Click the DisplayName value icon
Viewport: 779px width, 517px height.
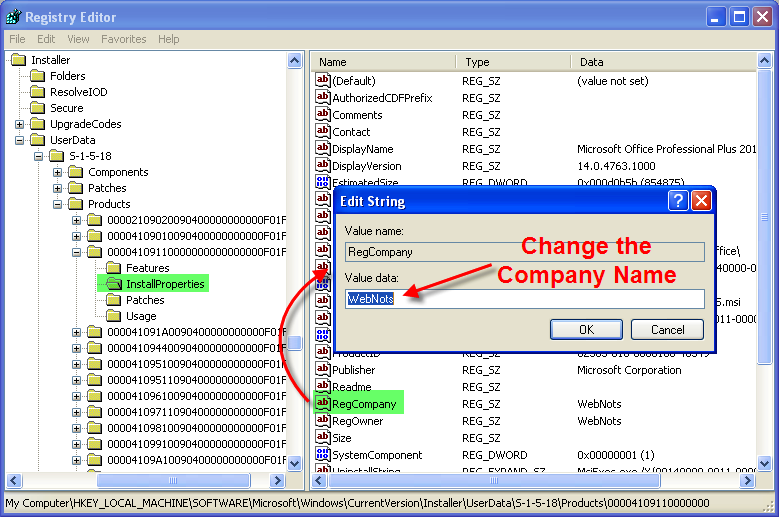[x=323, y=148]
